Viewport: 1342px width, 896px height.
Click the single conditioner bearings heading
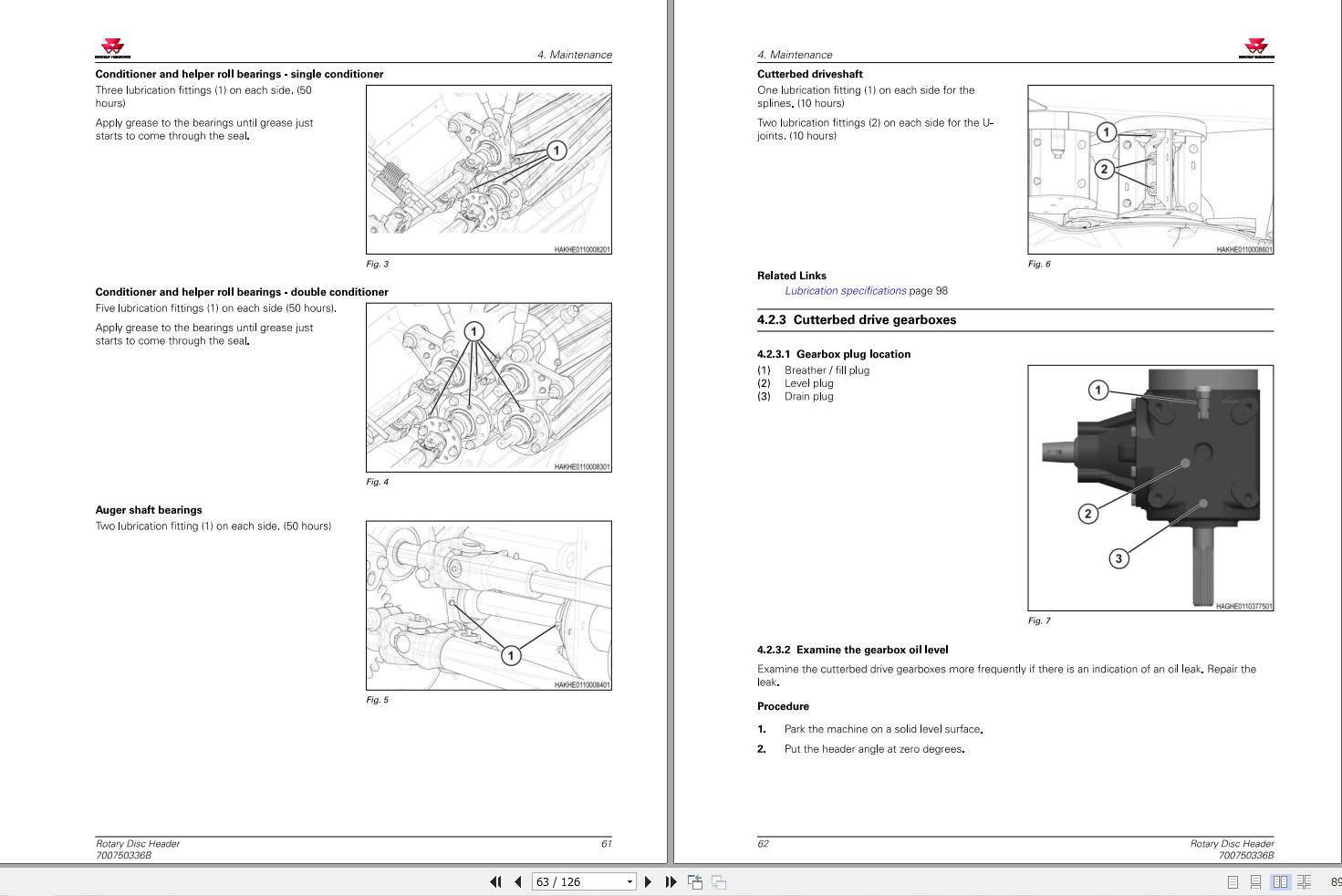pyautogui.click(x=239, y=74)
